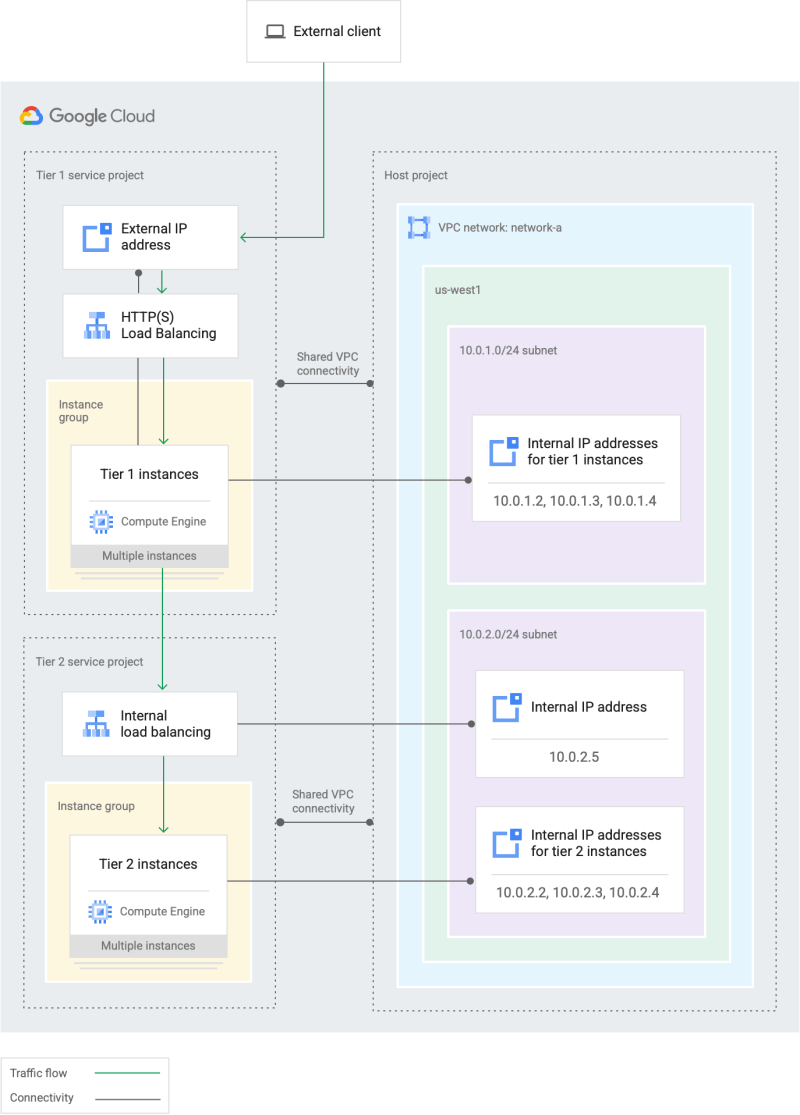This screenshot has width=800, height=1115.
Task: Click the HTTP(S) Load Balancing icon
Action: click(x=96, y=325)
